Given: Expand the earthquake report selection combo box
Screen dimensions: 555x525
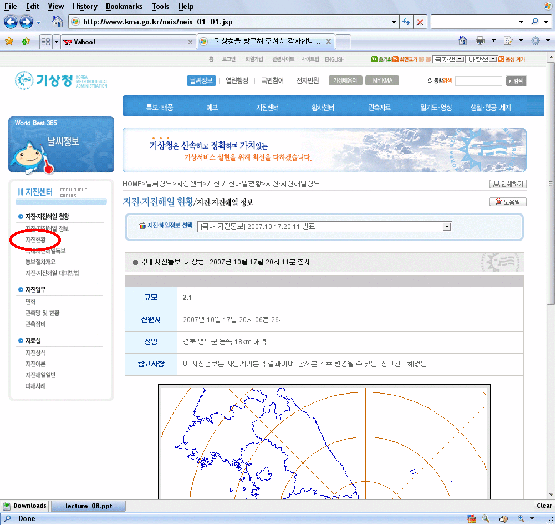Looking at the screenshot, I should click(447, 227).
